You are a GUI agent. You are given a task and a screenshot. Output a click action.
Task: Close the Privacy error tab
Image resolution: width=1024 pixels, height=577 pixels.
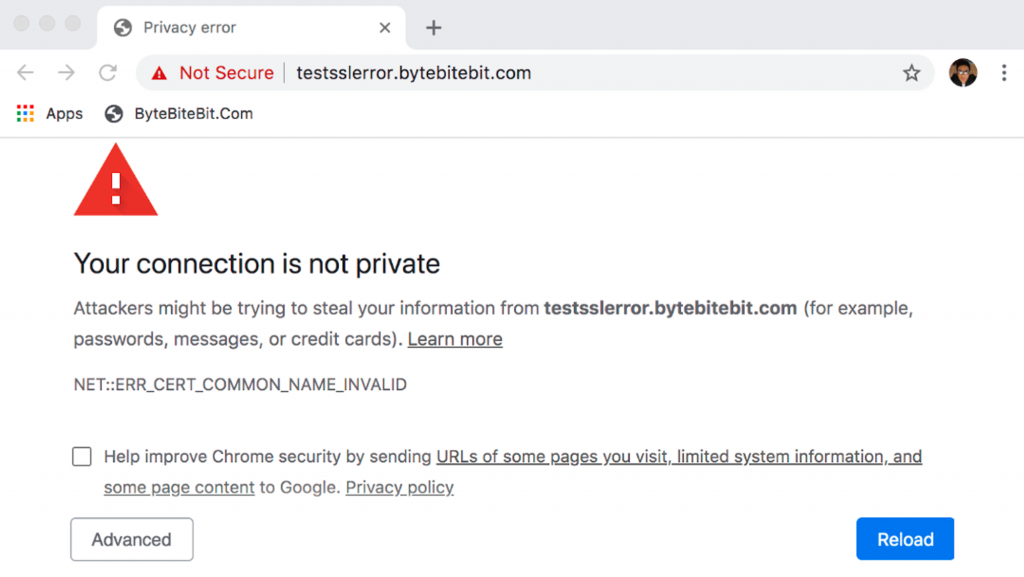(x=385, y=27)
